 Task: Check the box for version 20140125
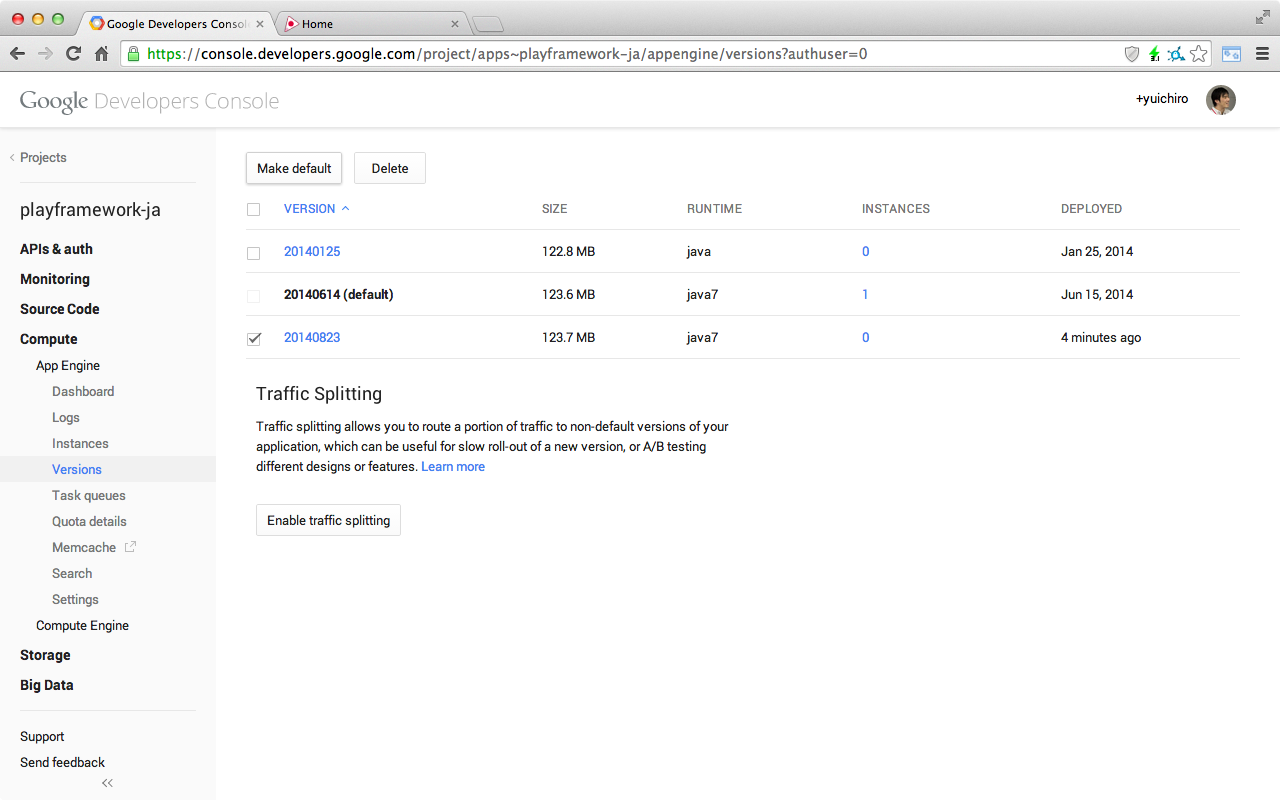[x=253, y=253]
